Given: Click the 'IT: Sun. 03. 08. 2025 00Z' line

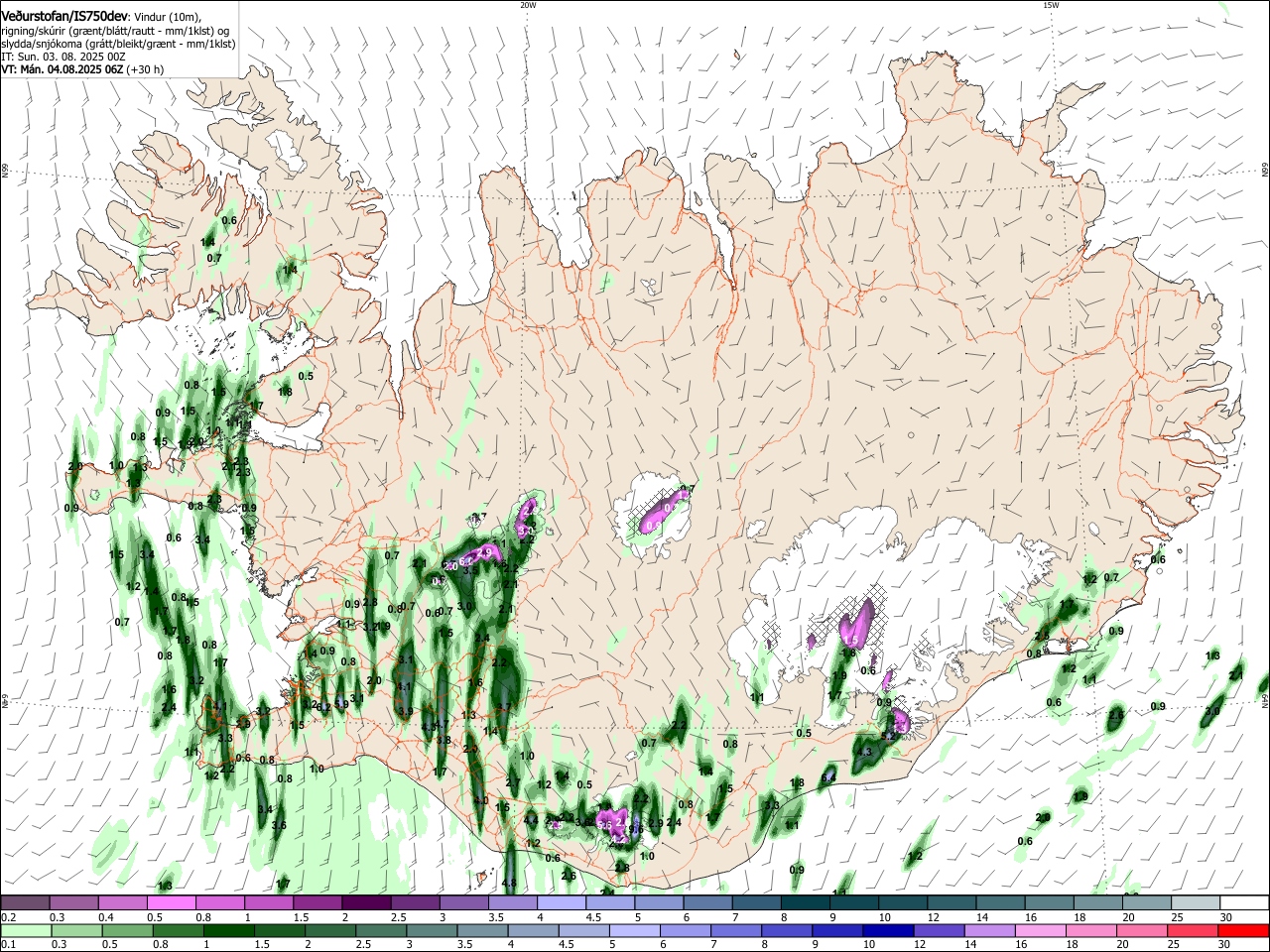Looking at the screenshot, I should coord(63,57).
